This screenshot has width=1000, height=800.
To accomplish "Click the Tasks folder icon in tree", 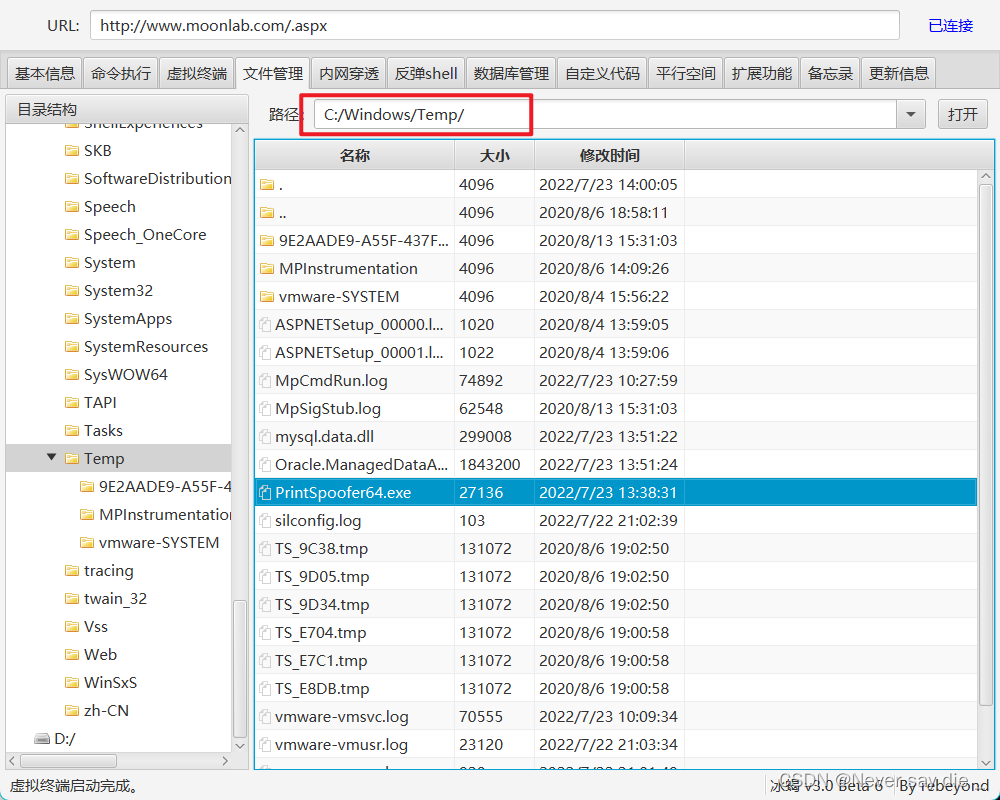I will pos(72,431).
